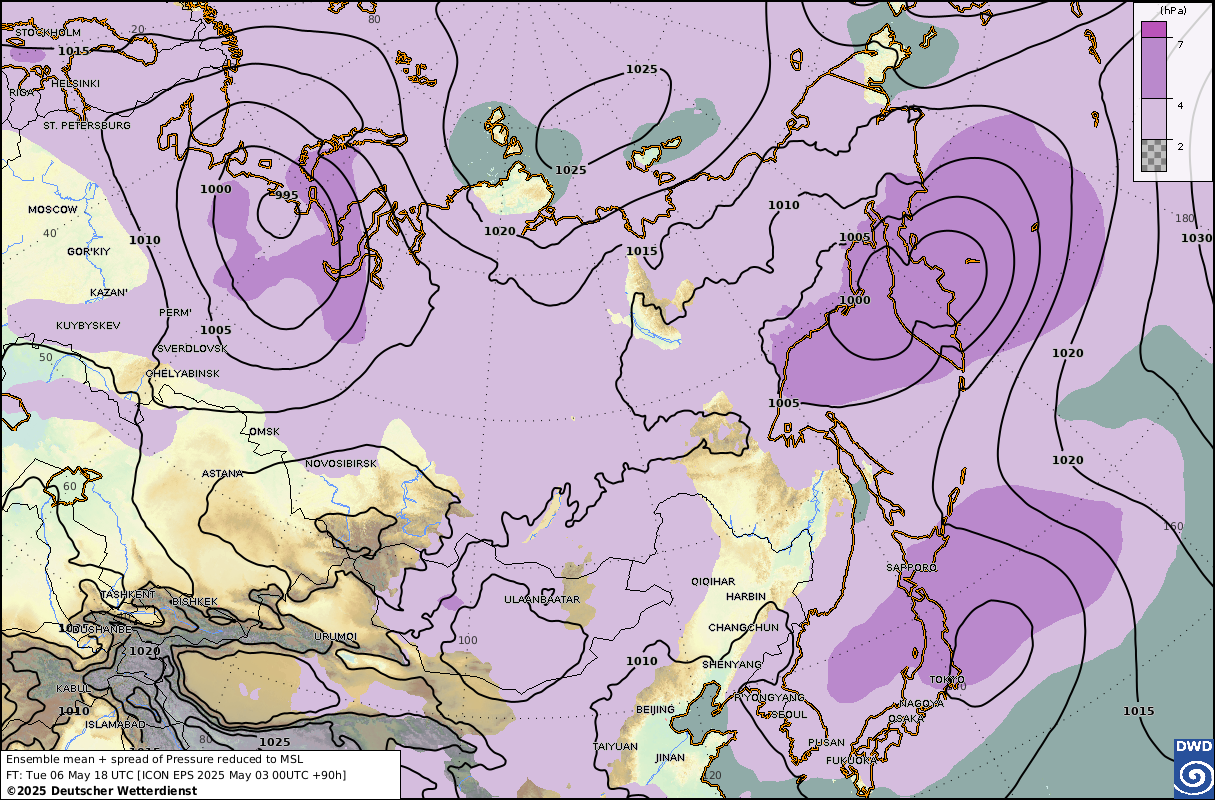Click the PERM' city label

pyautogui.click(x=175, y=313)
